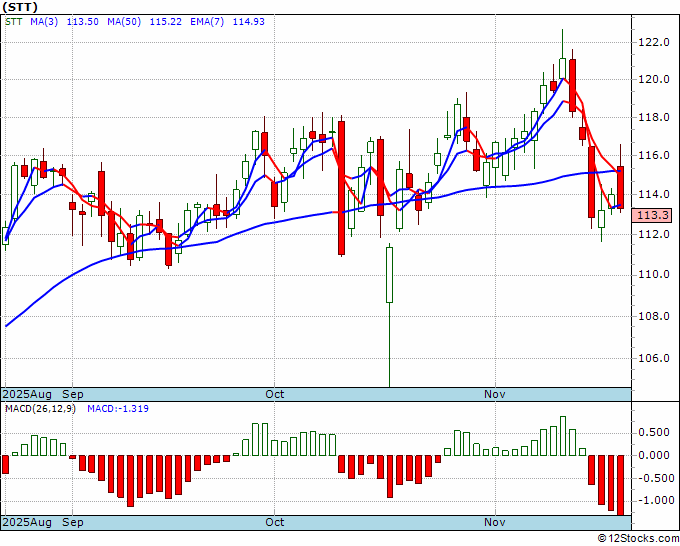Select the STT legend label
The height and width of the screenshot is (546, 680).
pyautogui.click(x=13, y=22)
